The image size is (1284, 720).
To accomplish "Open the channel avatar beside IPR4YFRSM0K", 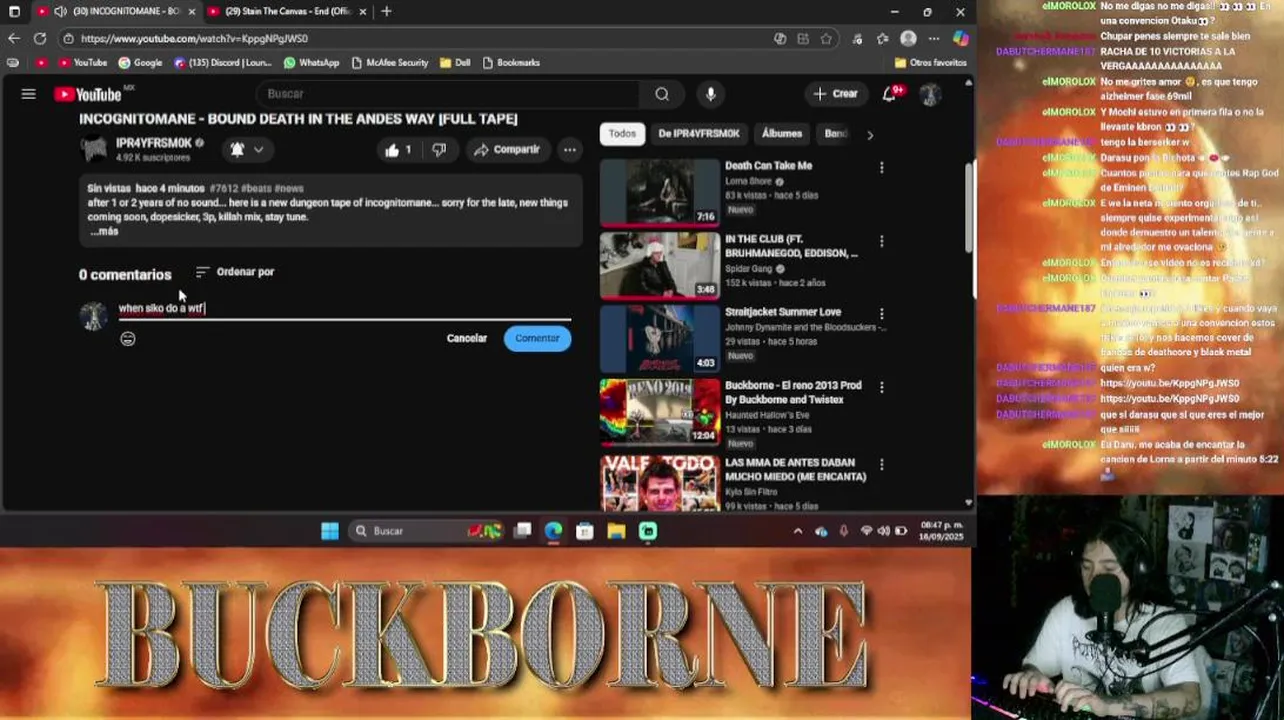I will coord(94,150).
